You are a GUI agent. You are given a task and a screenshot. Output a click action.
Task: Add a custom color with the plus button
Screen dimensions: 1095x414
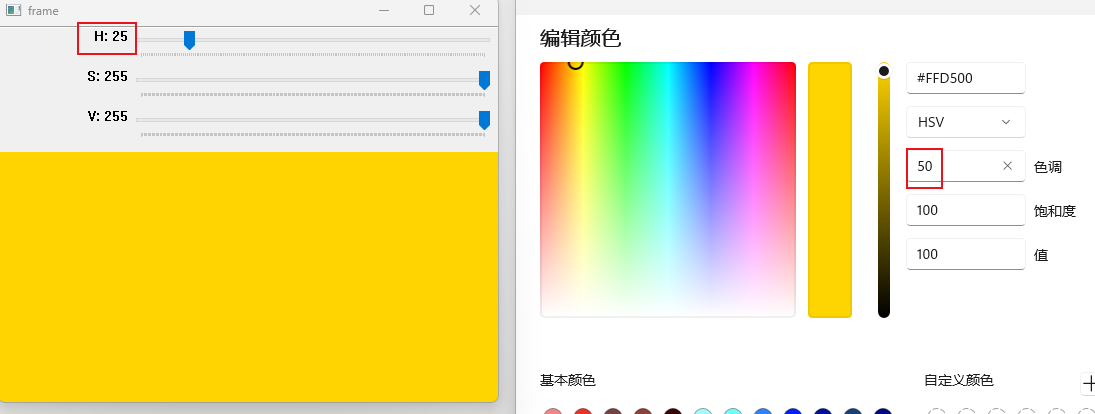[1088, 383]
